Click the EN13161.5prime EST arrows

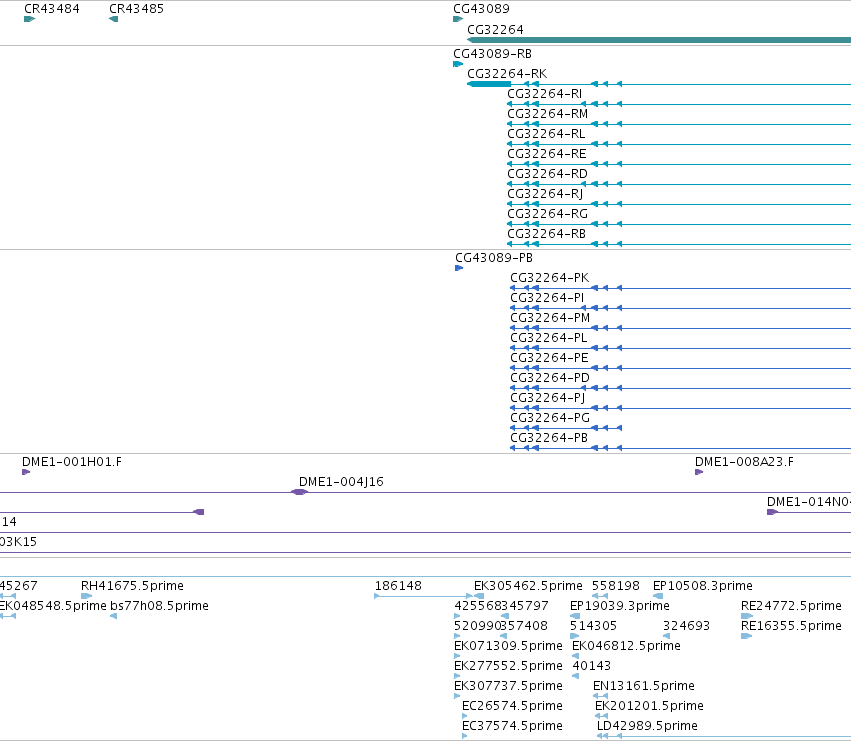600,696
